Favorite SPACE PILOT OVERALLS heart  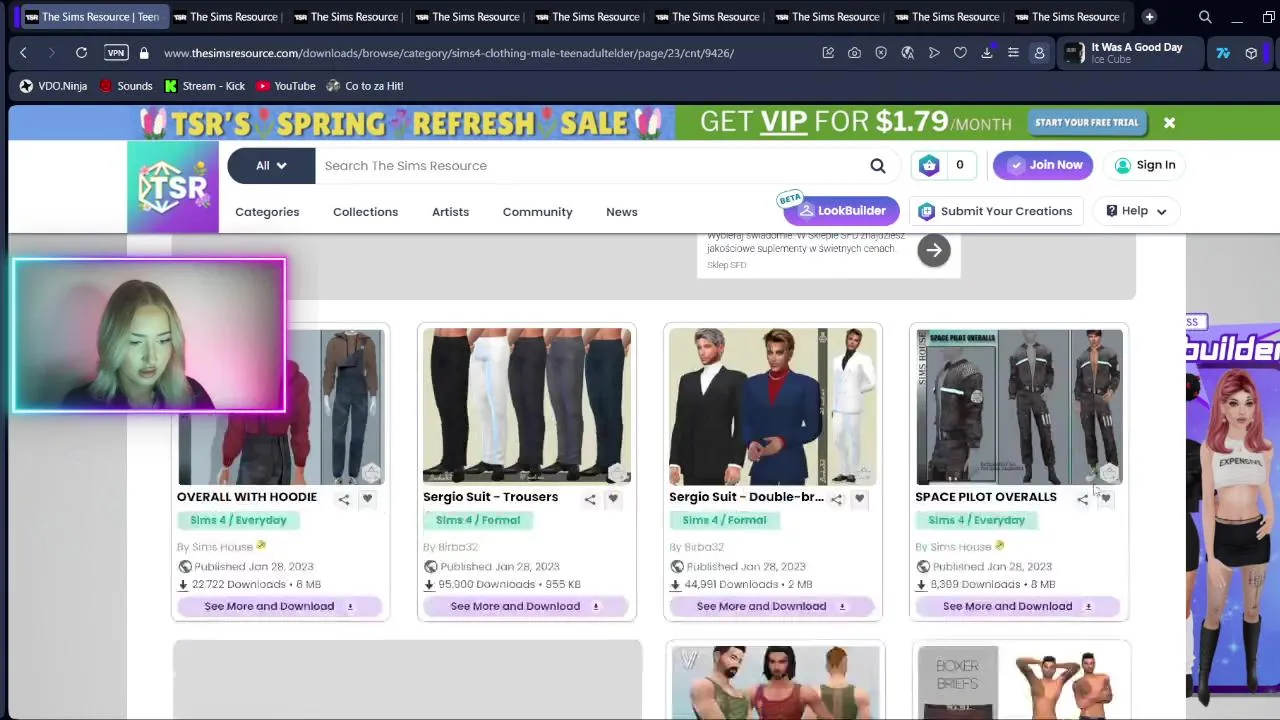point(1105,498)
